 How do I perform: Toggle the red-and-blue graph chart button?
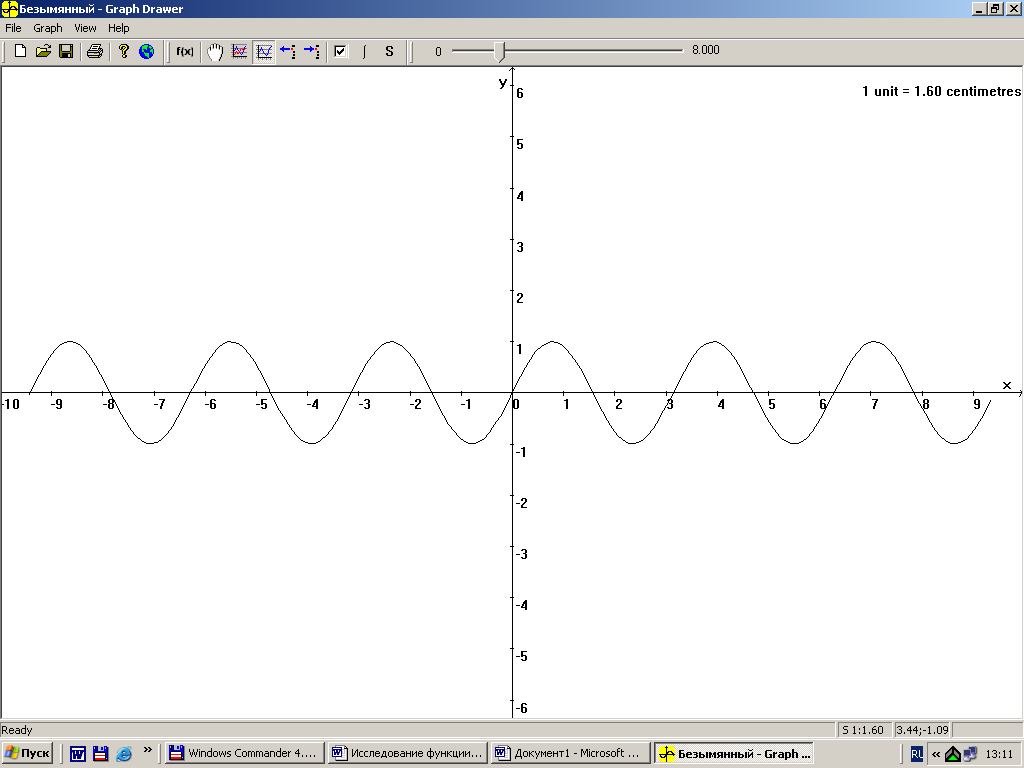[240, 51]
